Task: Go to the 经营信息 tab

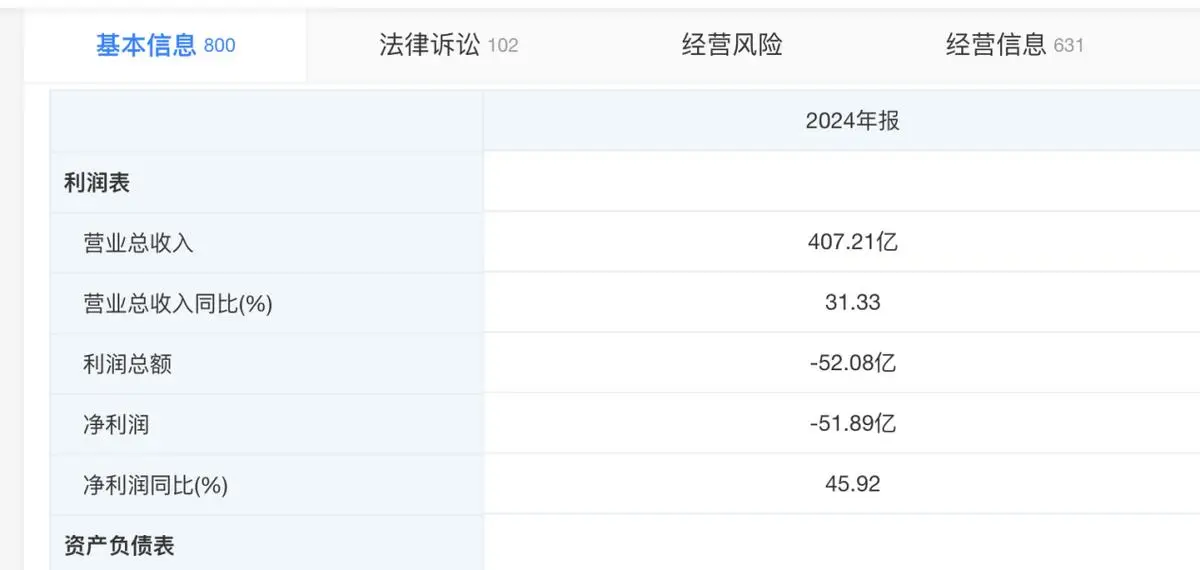Action: [x=1014, y=45]
